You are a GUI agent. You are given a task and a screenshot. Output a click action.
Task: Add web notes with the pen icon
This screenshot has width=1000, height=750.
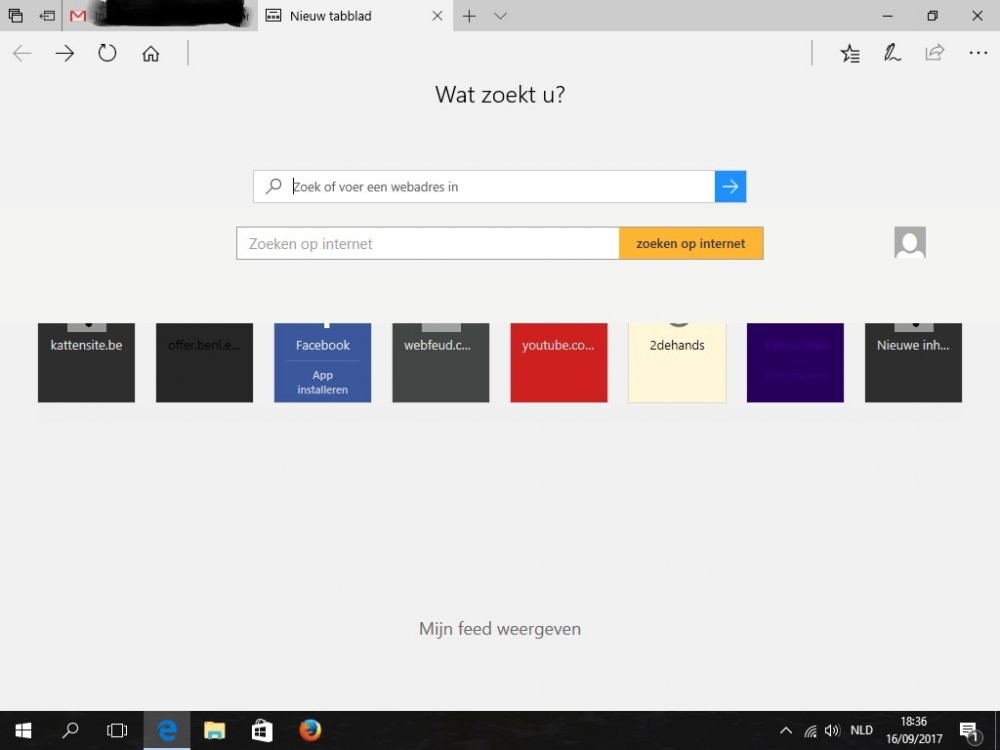(x=892, y=53)
